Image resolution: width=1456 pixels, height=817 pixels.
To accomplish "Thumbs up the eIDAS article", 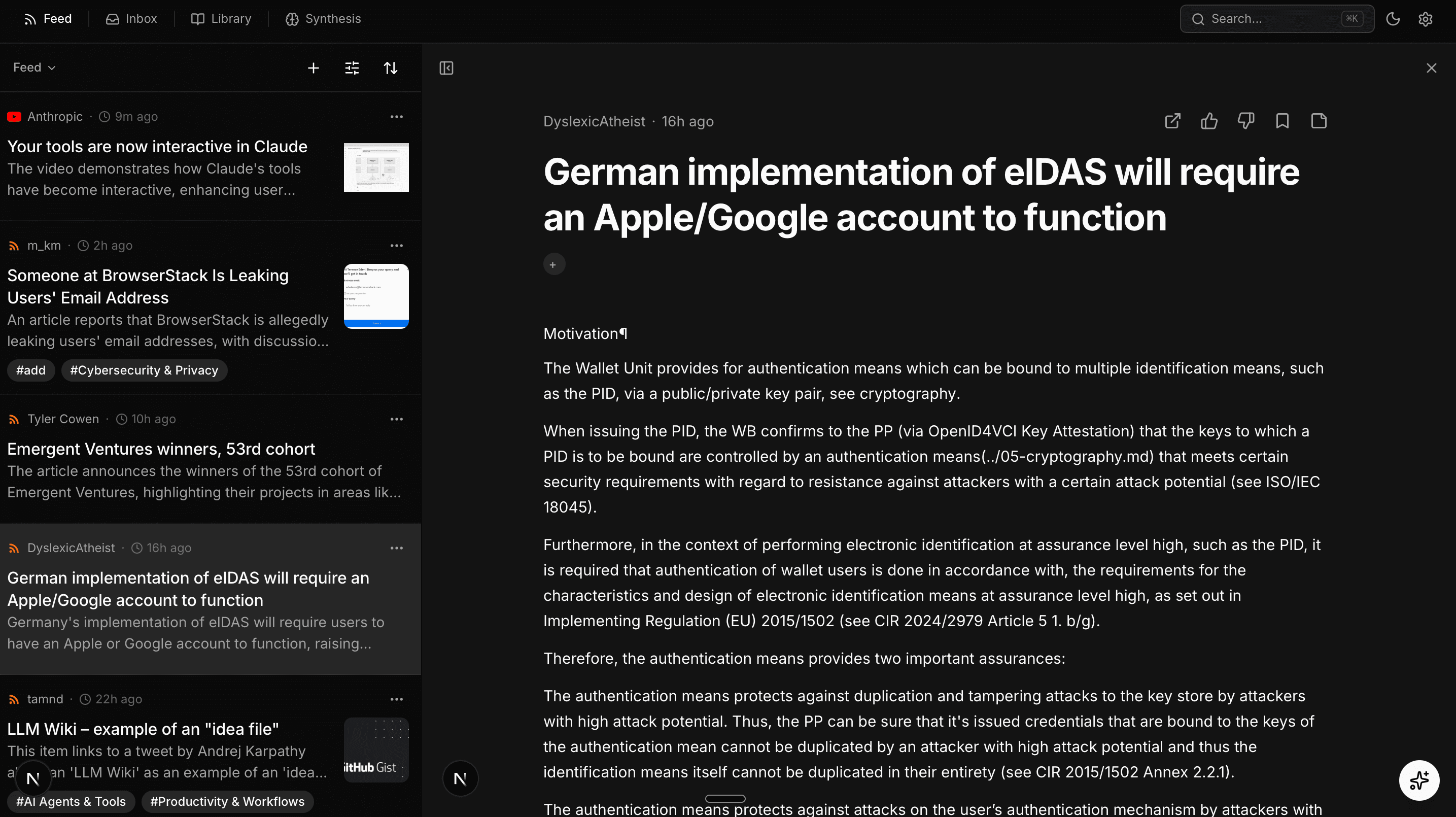I will [x=1209, y=120].
